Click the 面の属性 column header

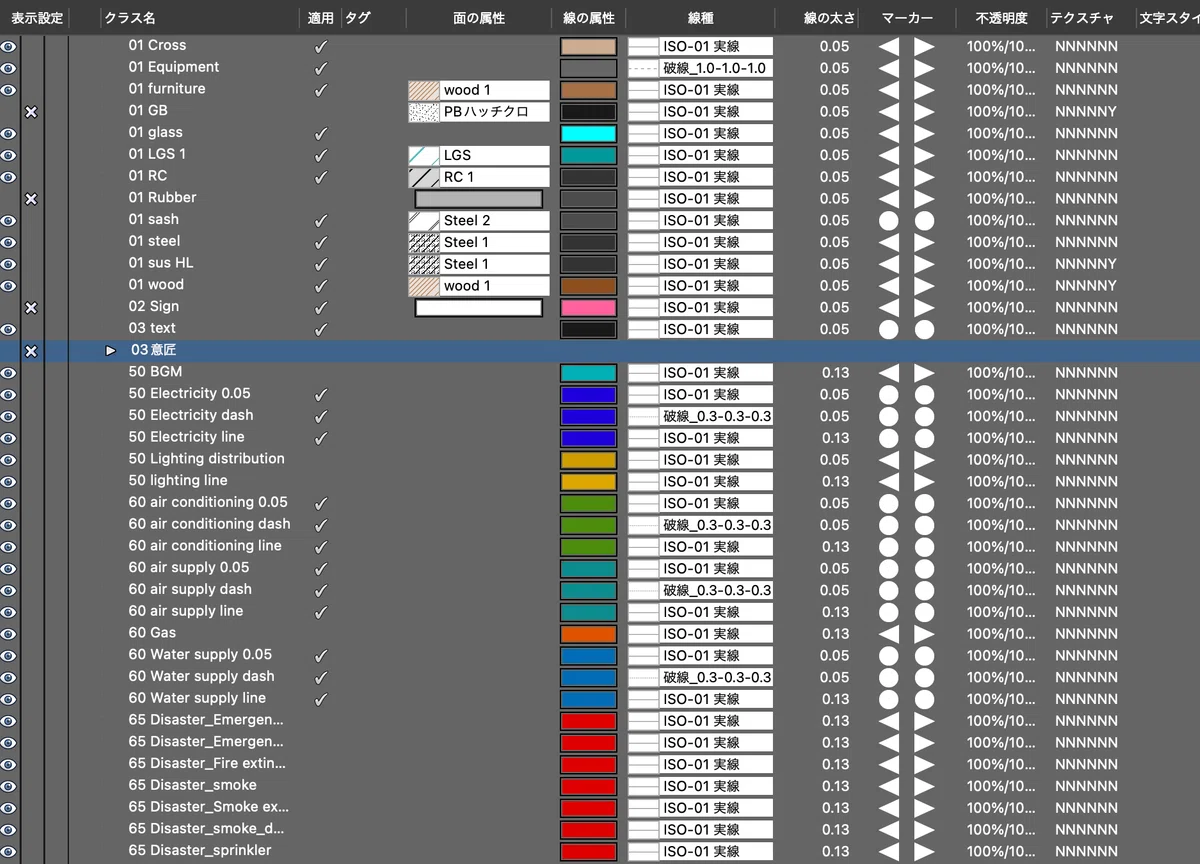[x=479, y=18]
